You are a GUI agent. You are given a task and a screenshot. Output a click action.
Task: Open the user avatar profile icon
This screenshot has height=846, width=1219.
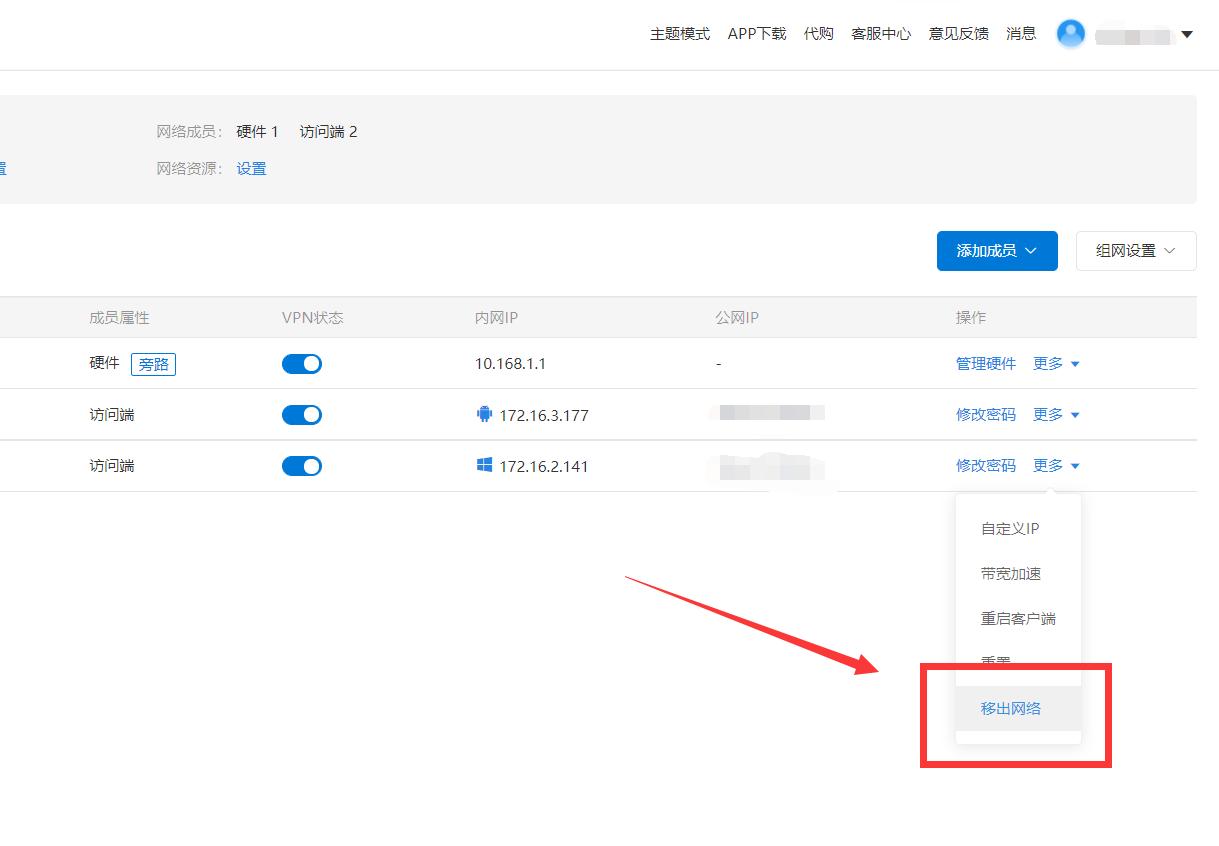pyautogui.click(x=1070, y=33)
